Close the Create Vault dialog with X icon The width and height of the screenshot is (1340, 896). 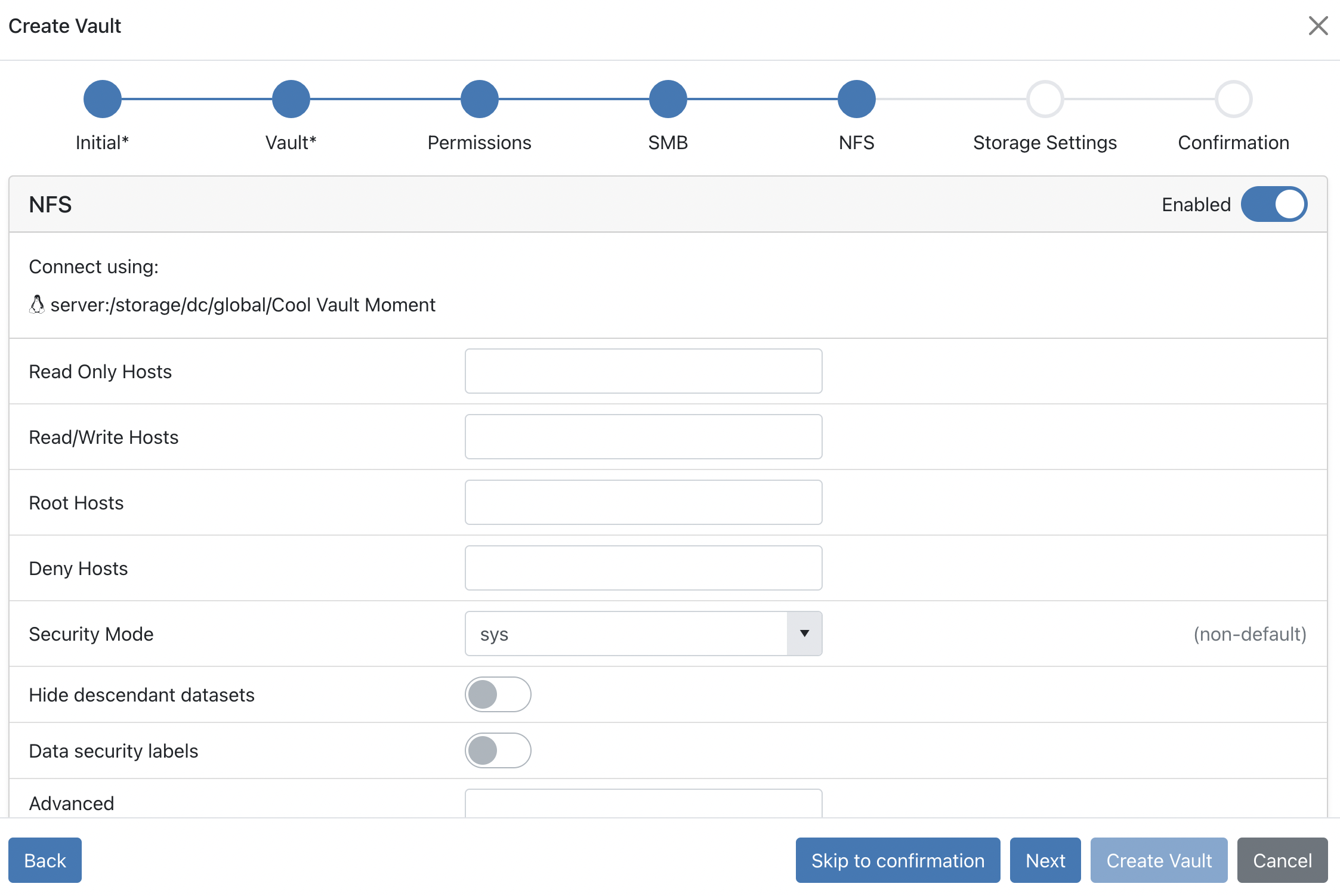pyautogui.click(x=1317, y=26)
